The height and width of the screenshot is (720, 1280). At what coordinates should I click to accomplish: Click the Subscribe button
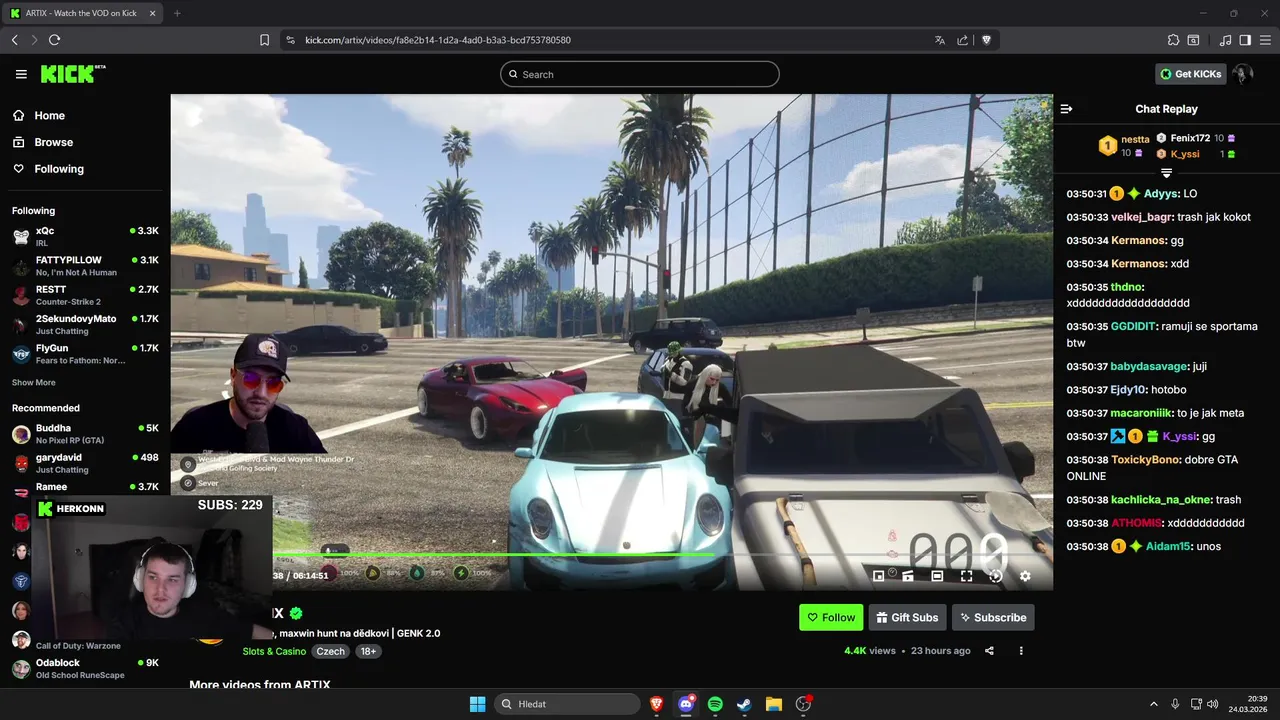pyautogui.click(x=993, y=617)
